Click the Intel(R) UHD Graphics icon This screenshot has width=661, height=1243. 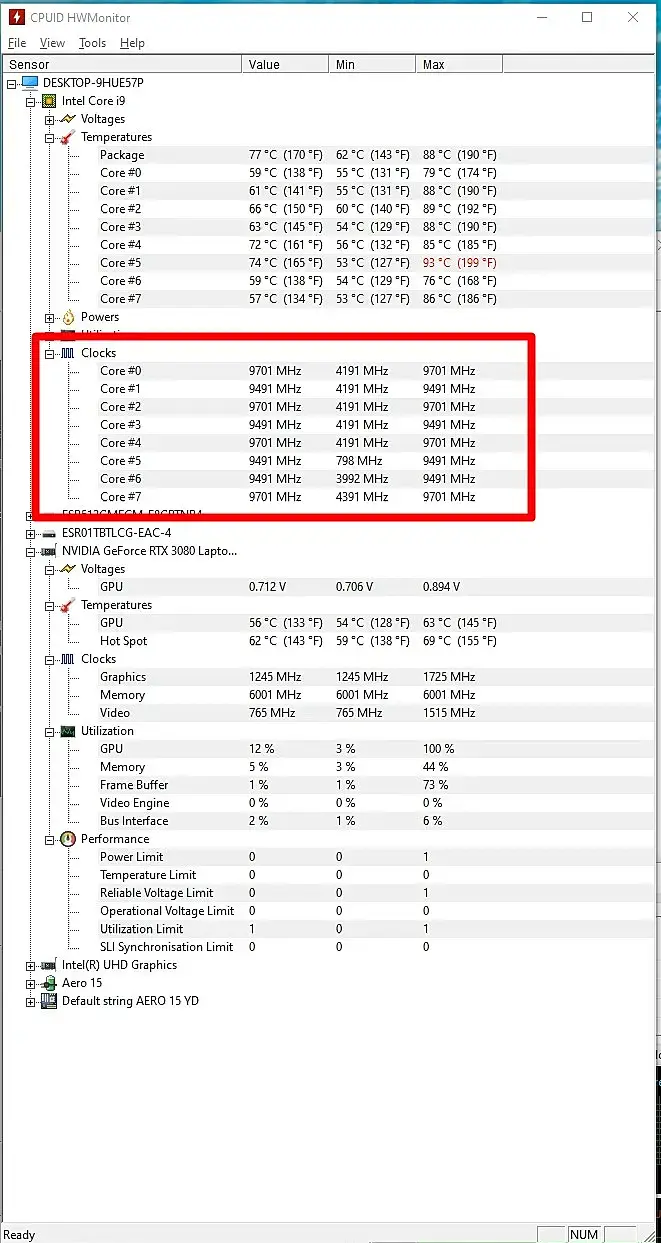49,965
